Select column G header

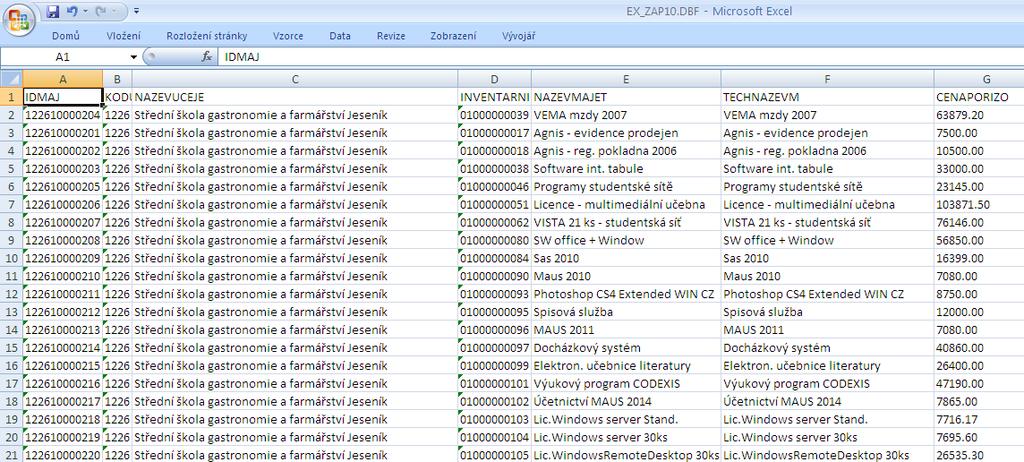point(979,79)
